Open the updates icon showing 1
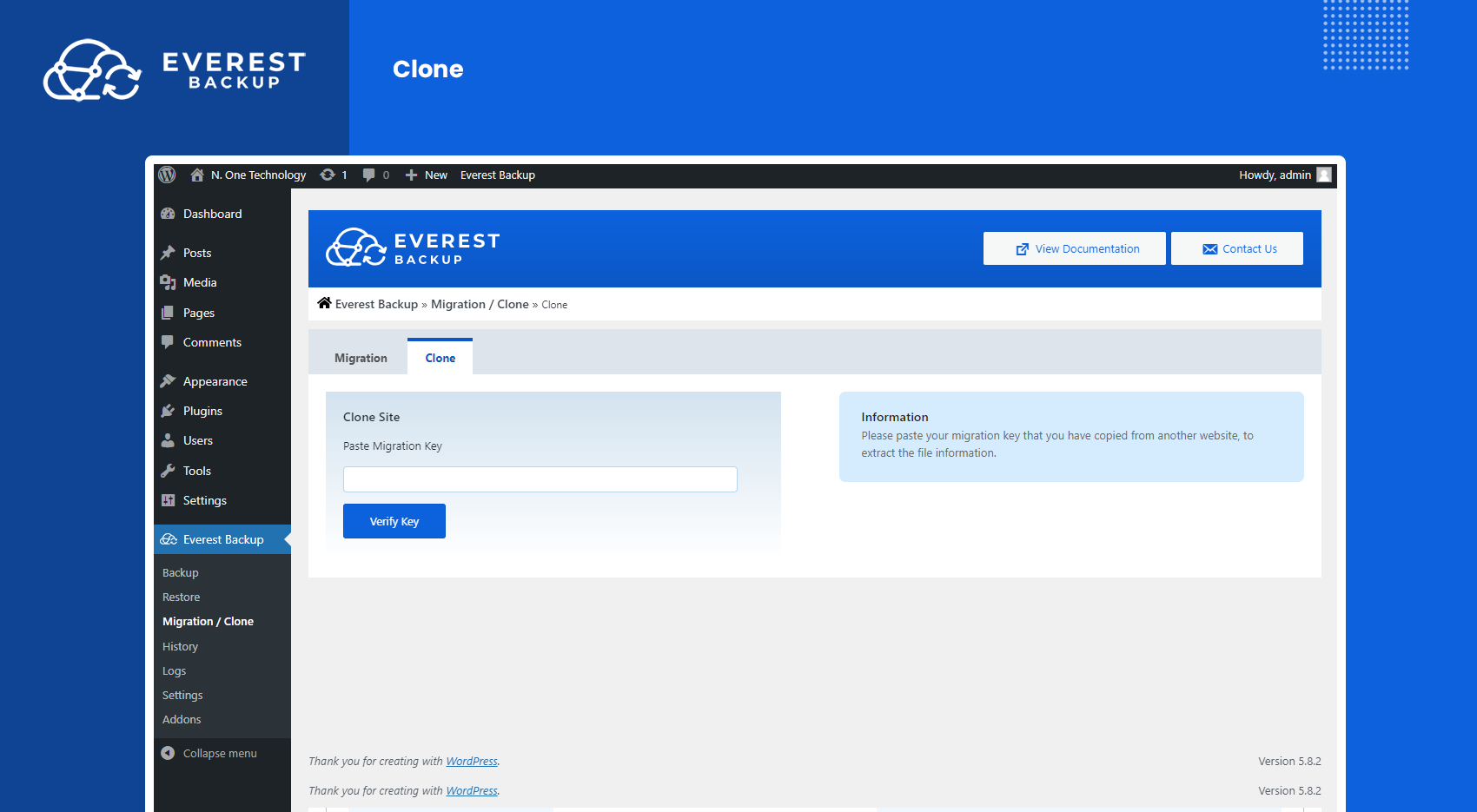The height and width of the screenshot is (812, 1477). click(x=328, y=175)
